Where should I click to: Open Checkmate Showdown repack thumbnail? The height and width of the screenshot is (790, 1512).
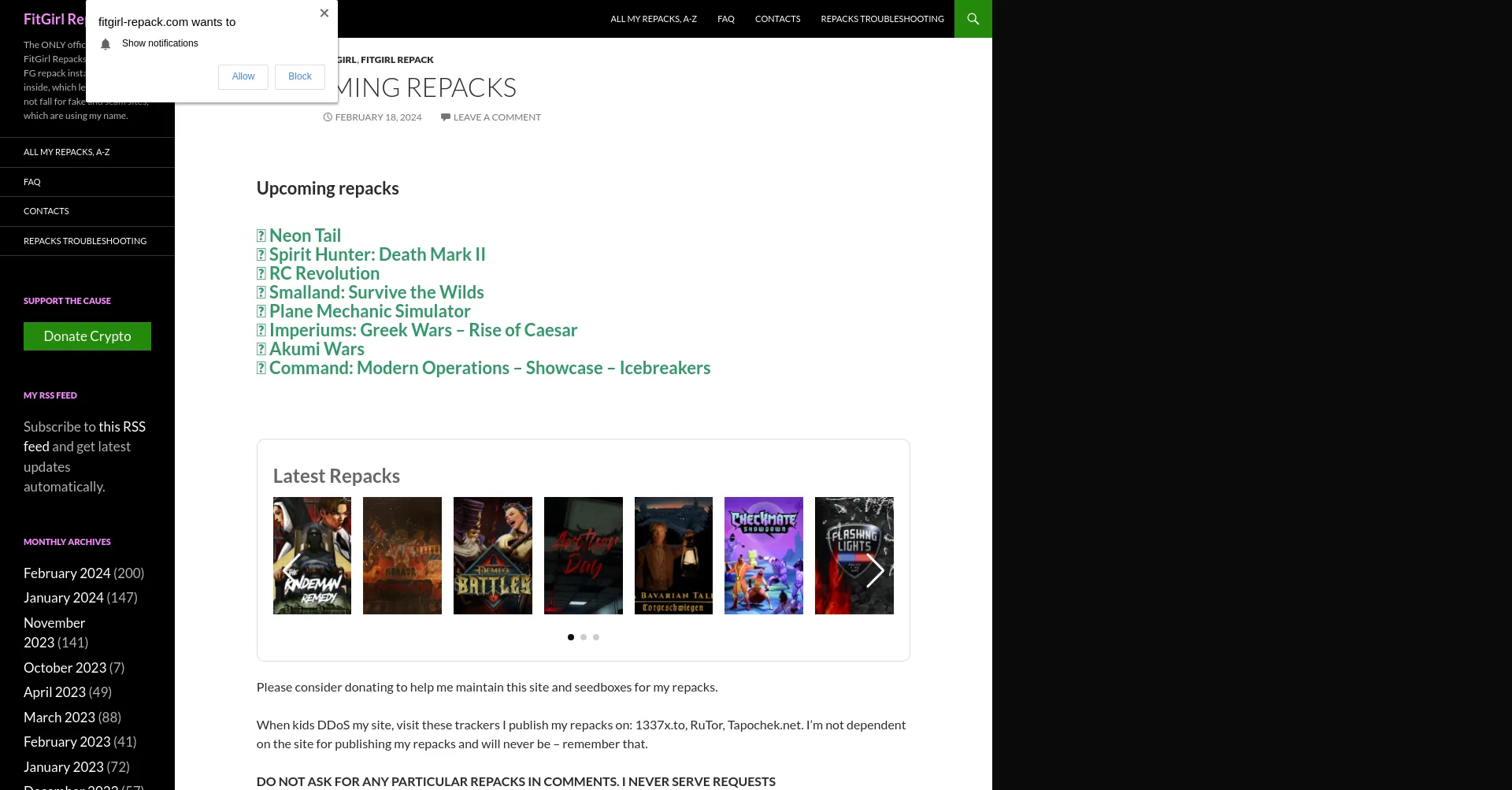[x=764, y=555]
